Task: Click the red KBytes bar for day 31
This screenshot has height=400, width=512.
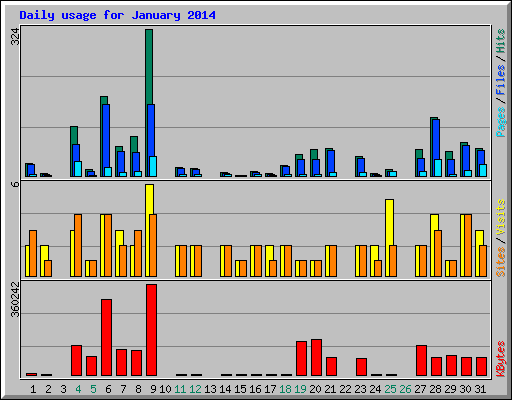Action: point(481,366)
